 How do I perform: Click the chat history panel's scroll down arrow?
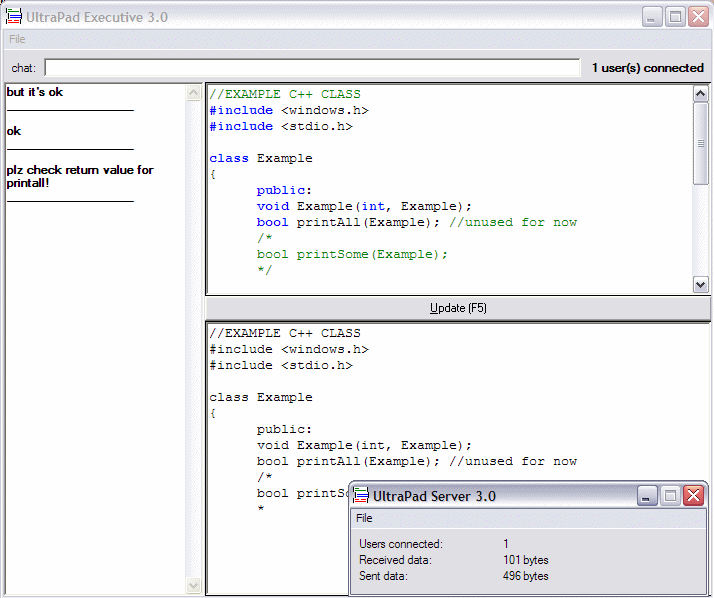(194, 586)
